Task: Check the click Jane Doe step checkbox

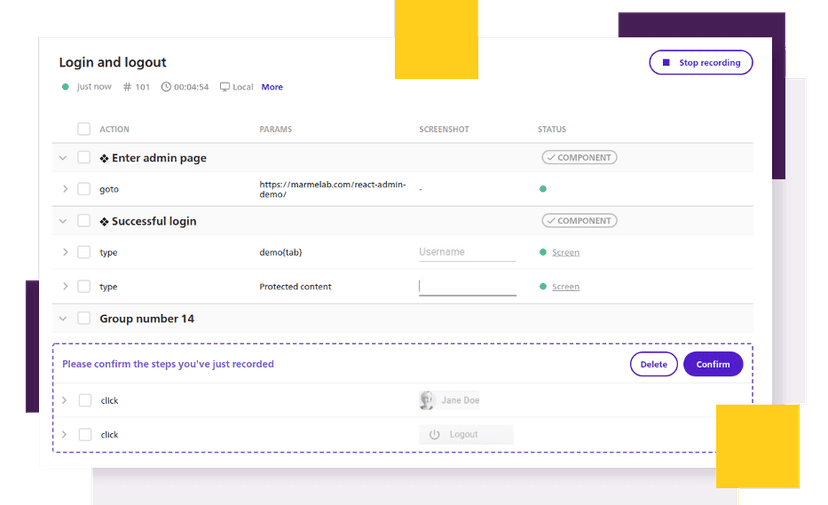Action: tap(85, 400)
